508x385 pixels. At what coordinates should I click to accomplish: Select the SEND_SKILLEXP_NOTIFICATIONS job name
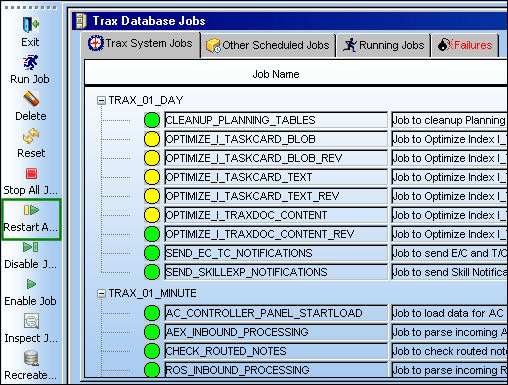point(276,272)
